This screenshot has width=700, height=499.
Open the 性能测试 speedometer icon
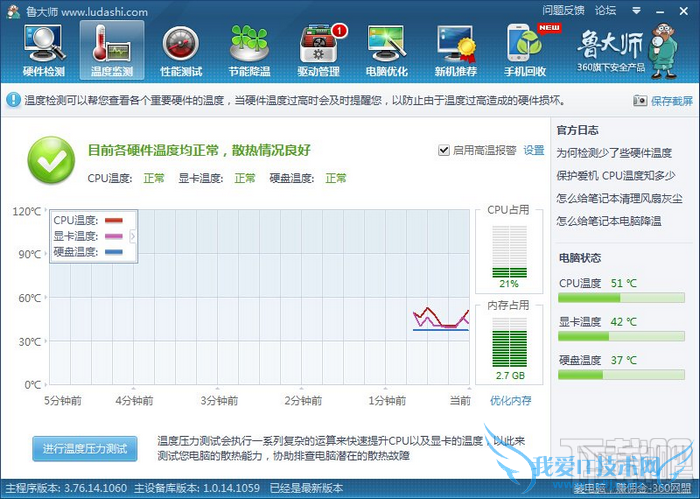181,50
